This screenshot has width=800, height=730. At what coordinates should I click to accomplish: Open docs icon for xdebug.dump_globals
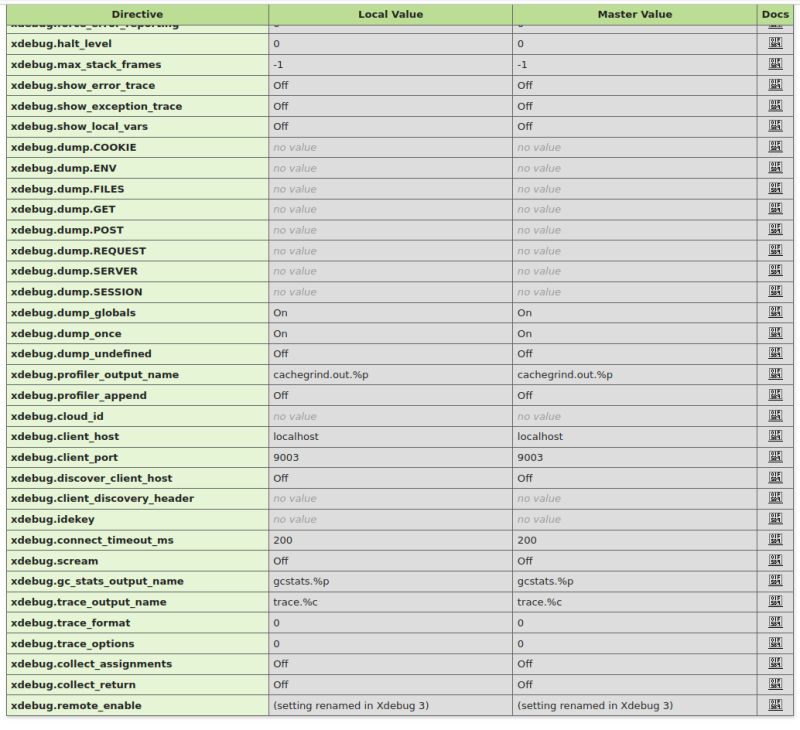pos(775,312)
